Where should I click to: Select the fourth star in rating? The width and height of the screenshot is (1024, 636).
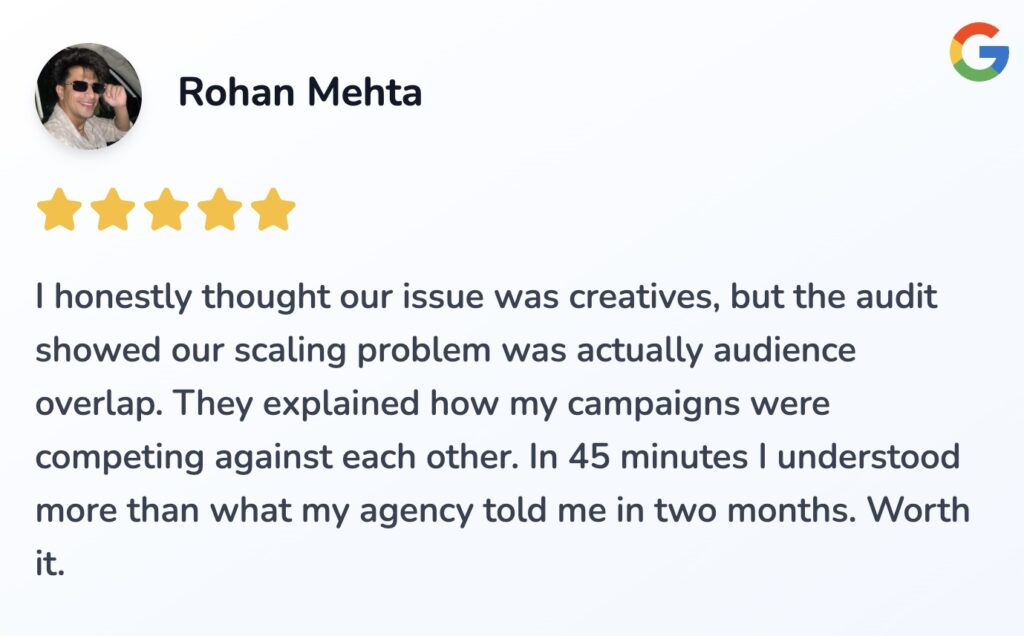pos(220,211)
